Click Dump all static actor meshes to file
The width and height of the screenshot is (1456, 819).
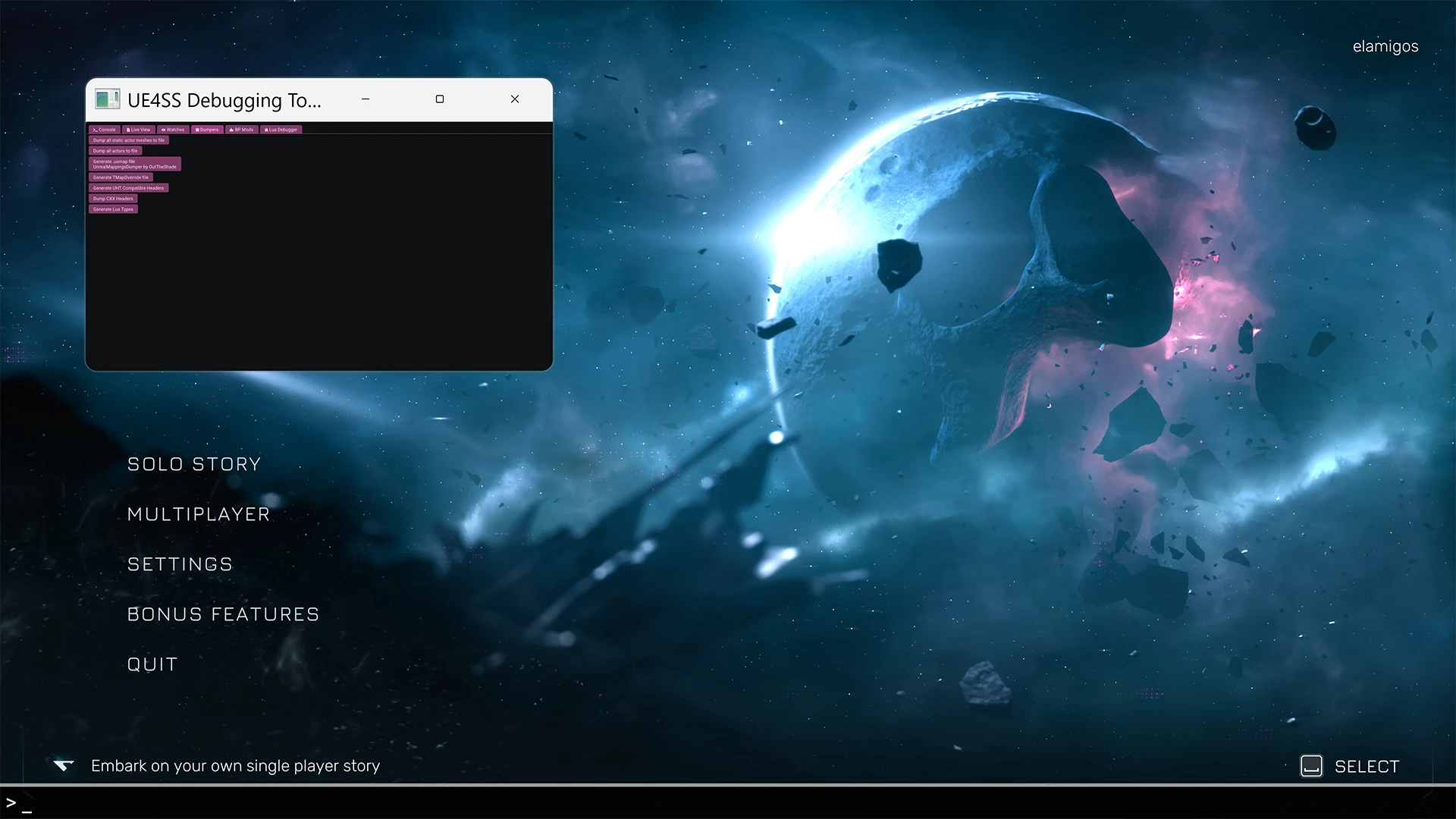129,140
